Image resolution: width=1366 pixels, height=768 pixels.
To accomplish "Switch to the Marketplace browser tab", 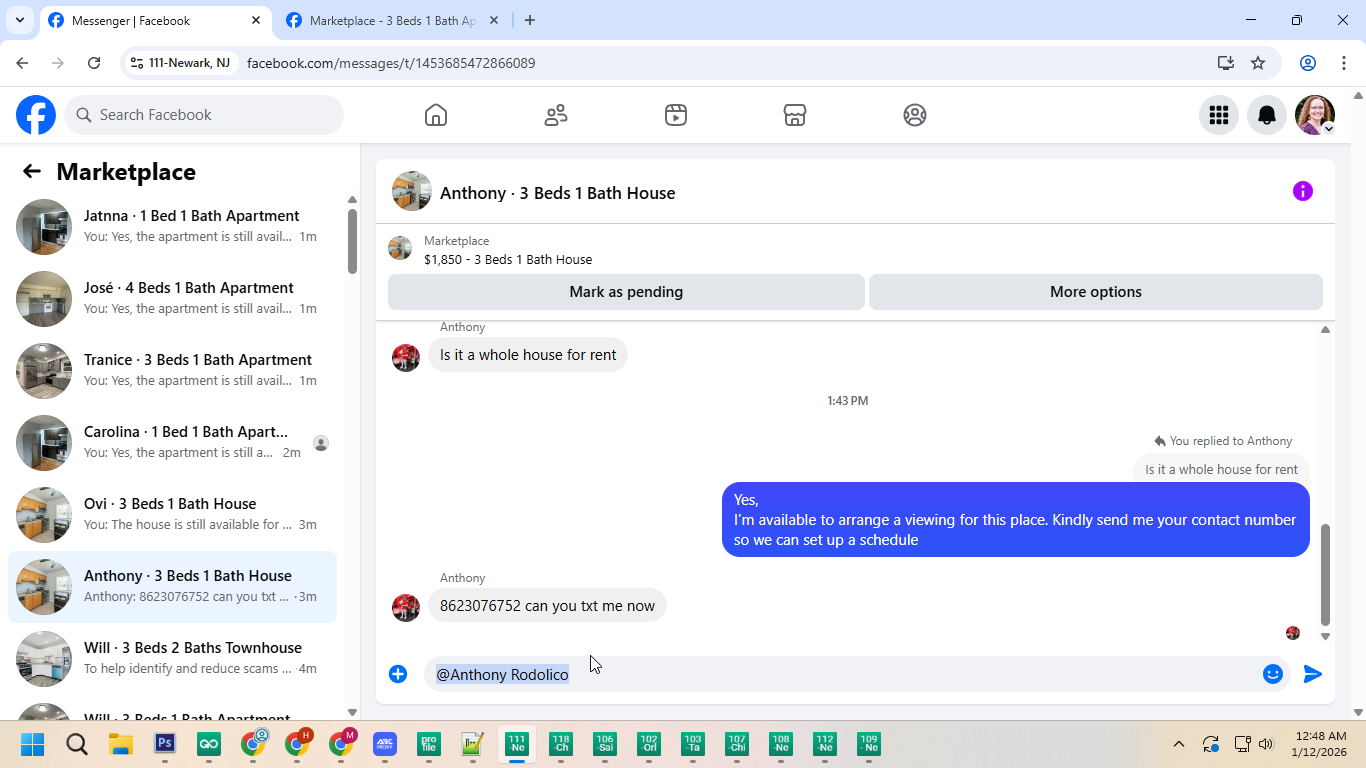I will coord(394,20).
